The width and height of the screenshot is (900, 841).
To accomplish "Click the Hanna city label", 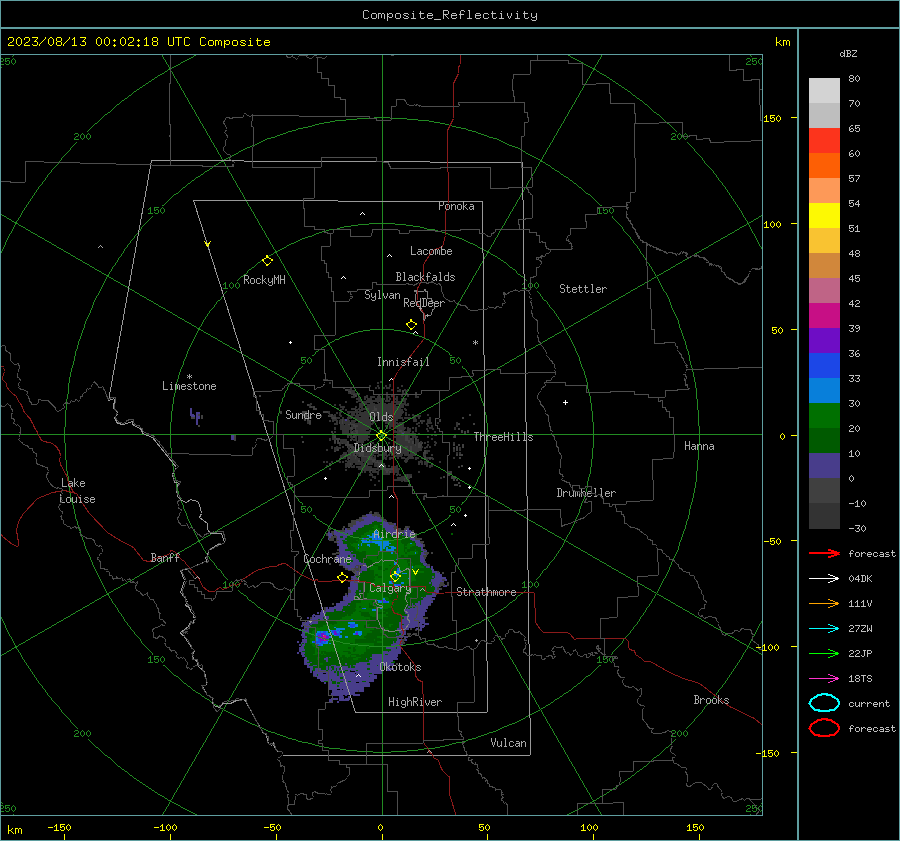I will click(699, 446).
